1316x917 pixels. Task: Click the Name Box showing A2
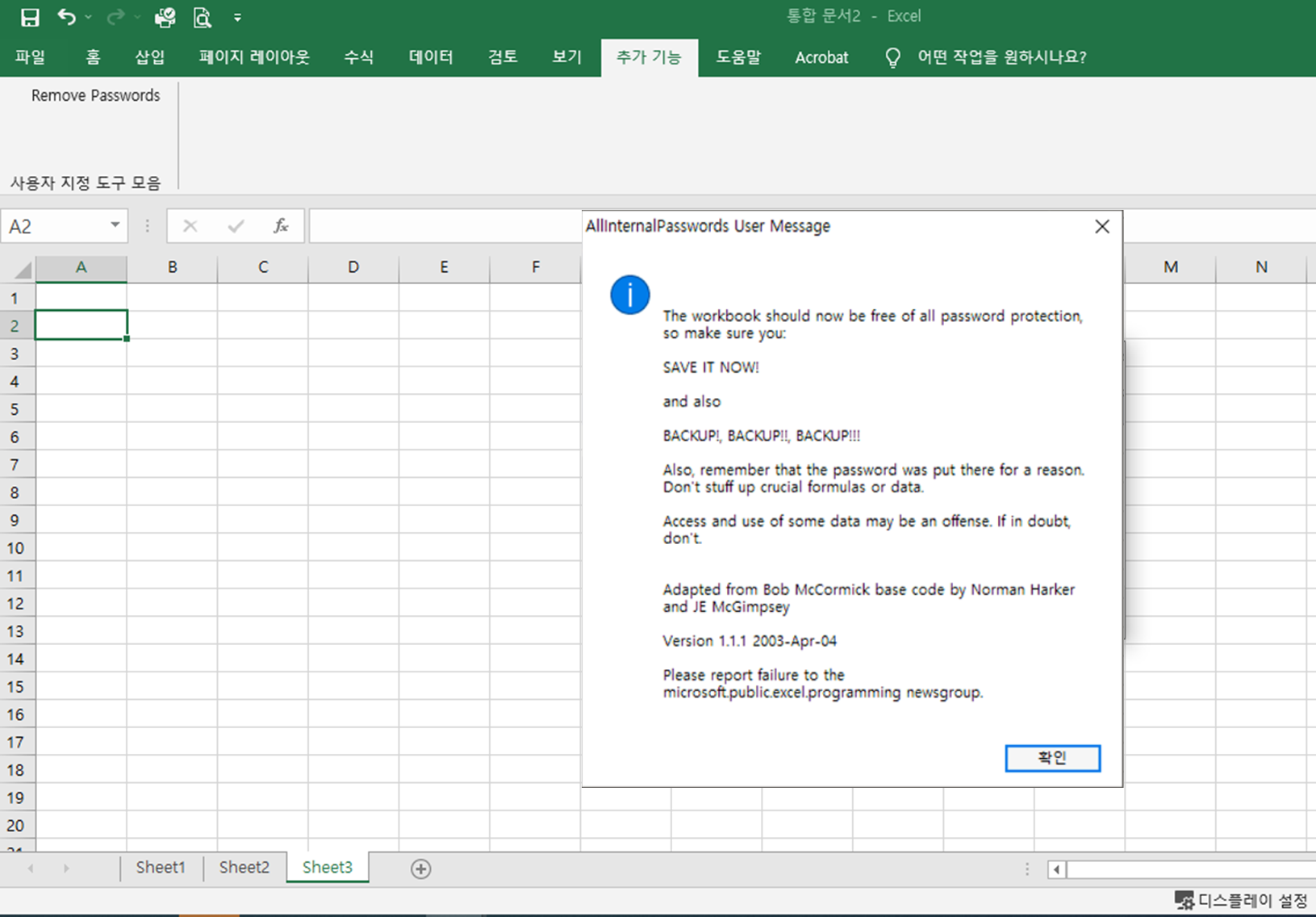click(53, 227)
